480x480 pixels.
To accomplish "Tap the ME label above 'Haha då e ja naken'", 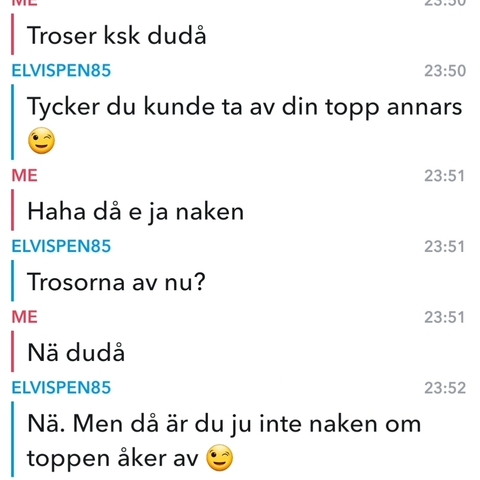I will [24, 176].
